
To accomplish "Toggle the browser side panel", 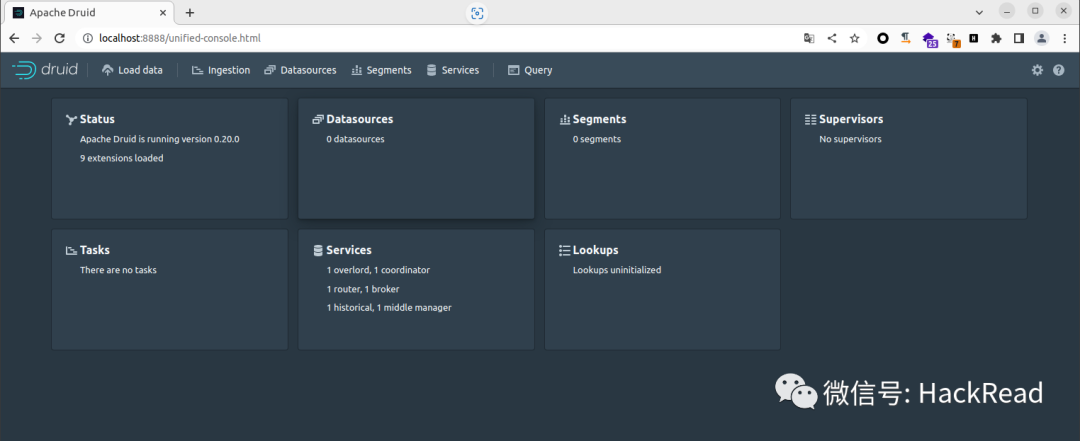I will coord(1019,39).
